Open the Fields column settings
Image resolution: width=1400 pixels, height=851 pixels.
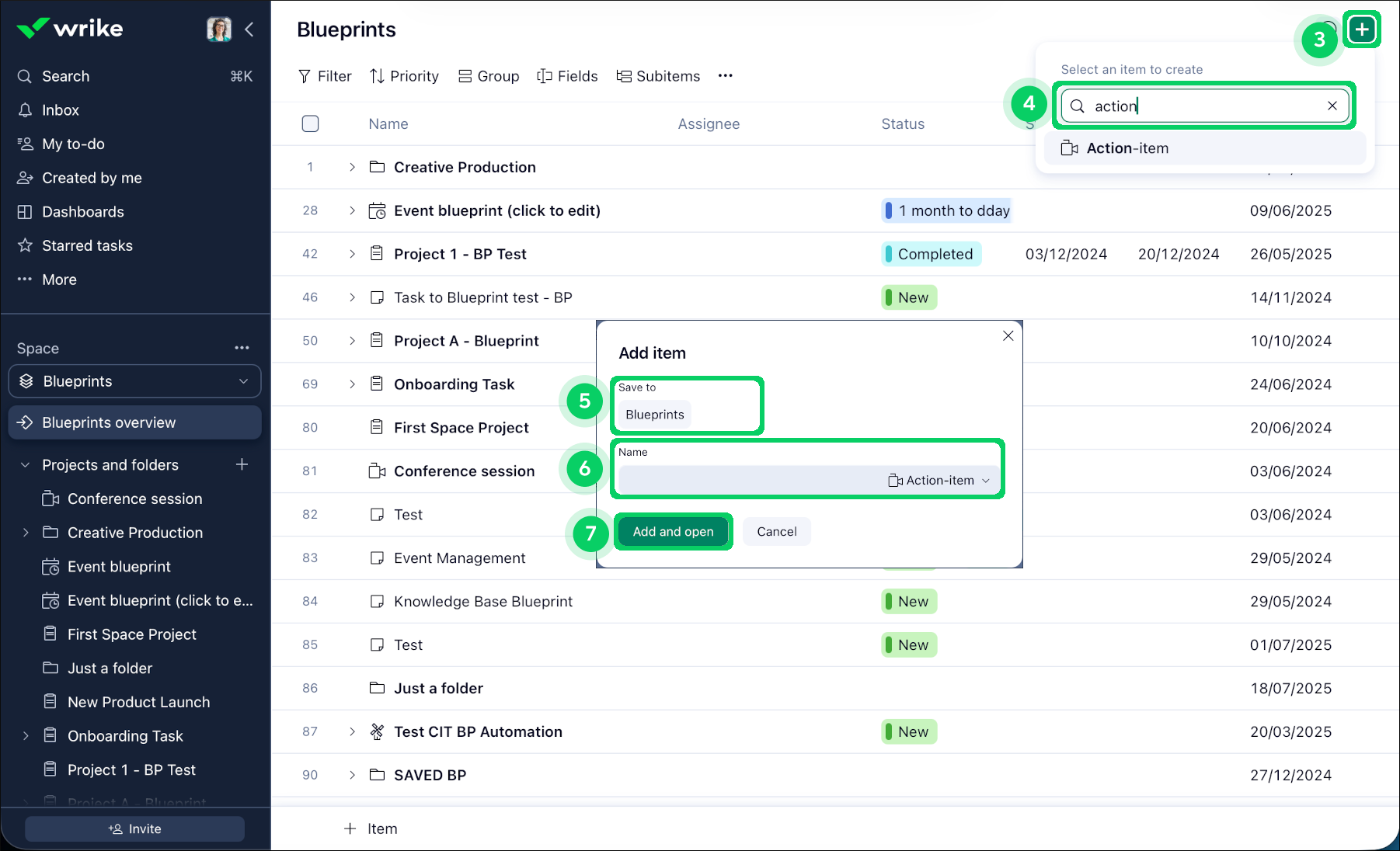(x=567, y=76)
